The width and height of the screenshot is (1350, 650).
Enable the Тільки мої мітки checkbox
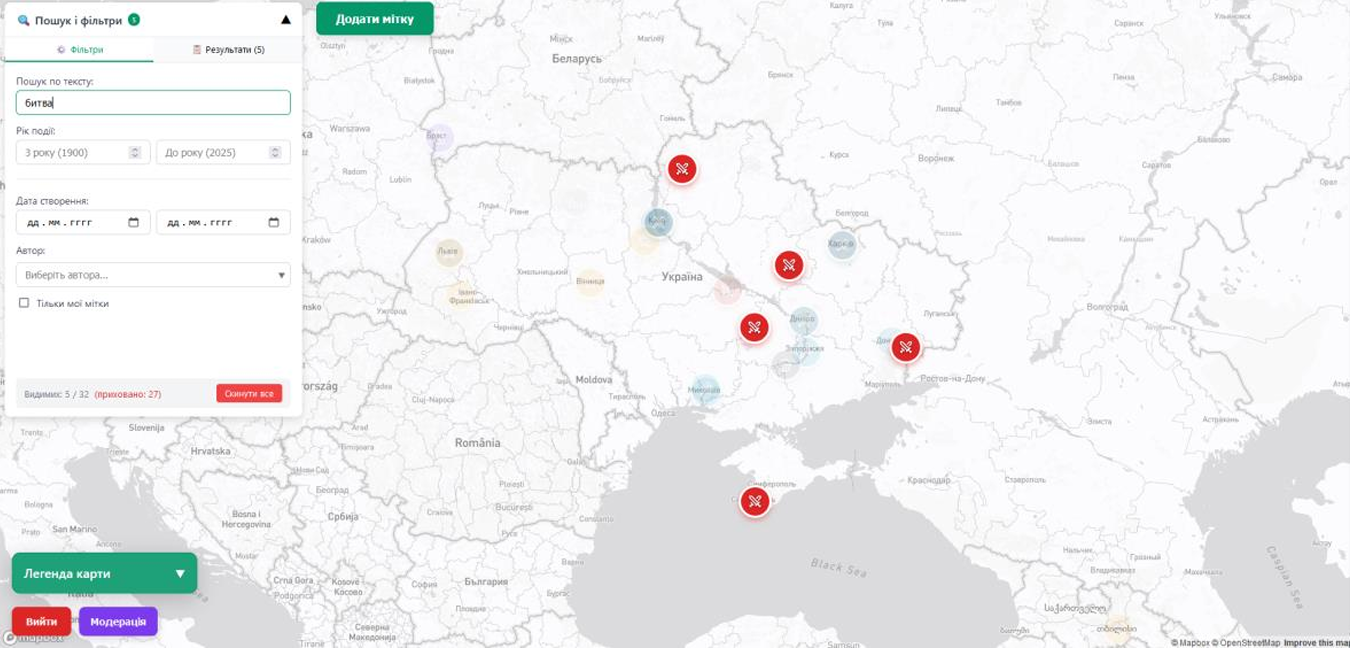(24, 303)
